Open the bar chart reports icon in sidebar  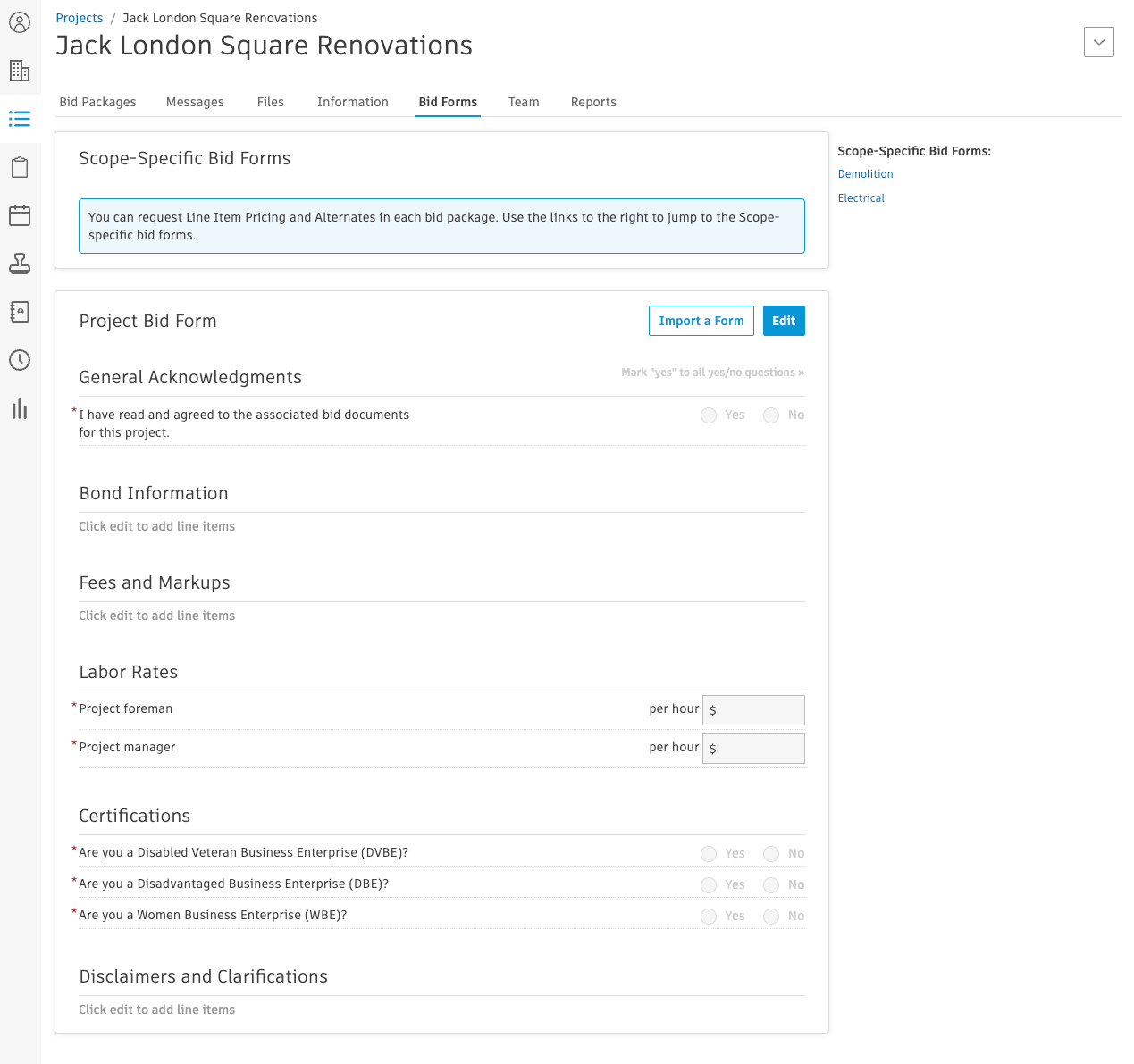(20, 408)
